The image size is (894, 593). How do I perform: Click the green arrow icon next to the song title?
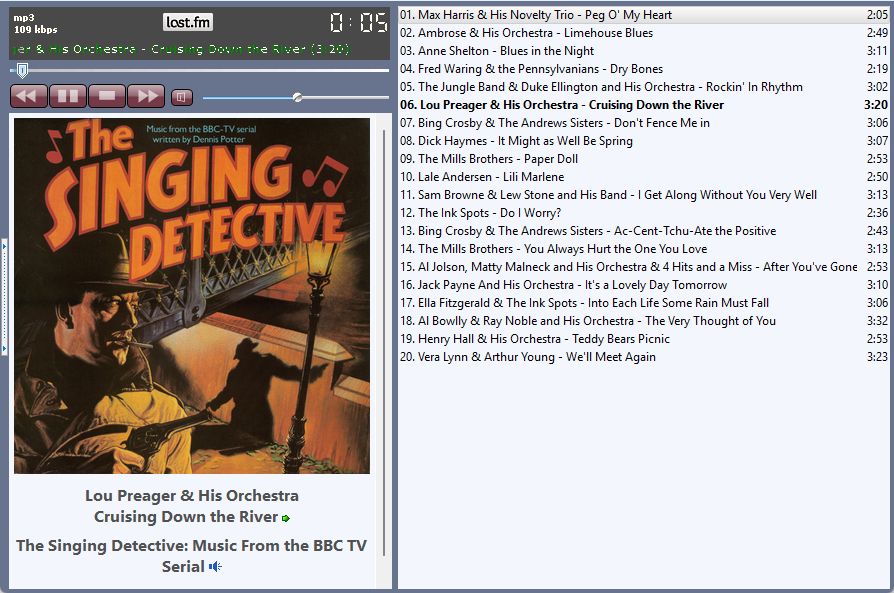pos(286,518)
